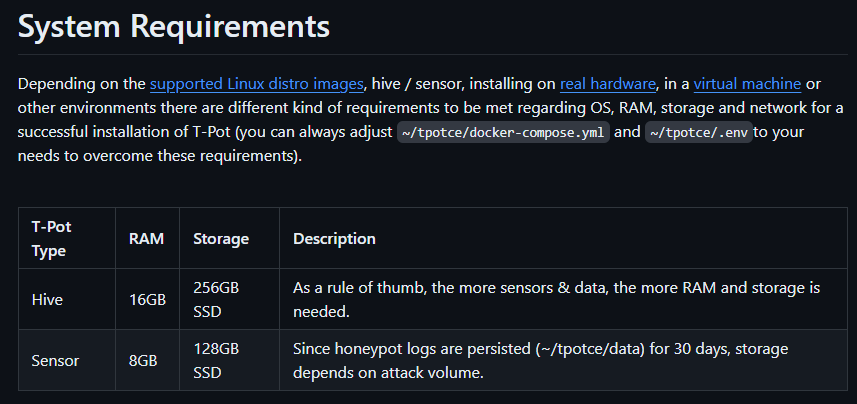857x404 pixels.
Task: Click the honeypot logs description cell
Action: point(563,361)
